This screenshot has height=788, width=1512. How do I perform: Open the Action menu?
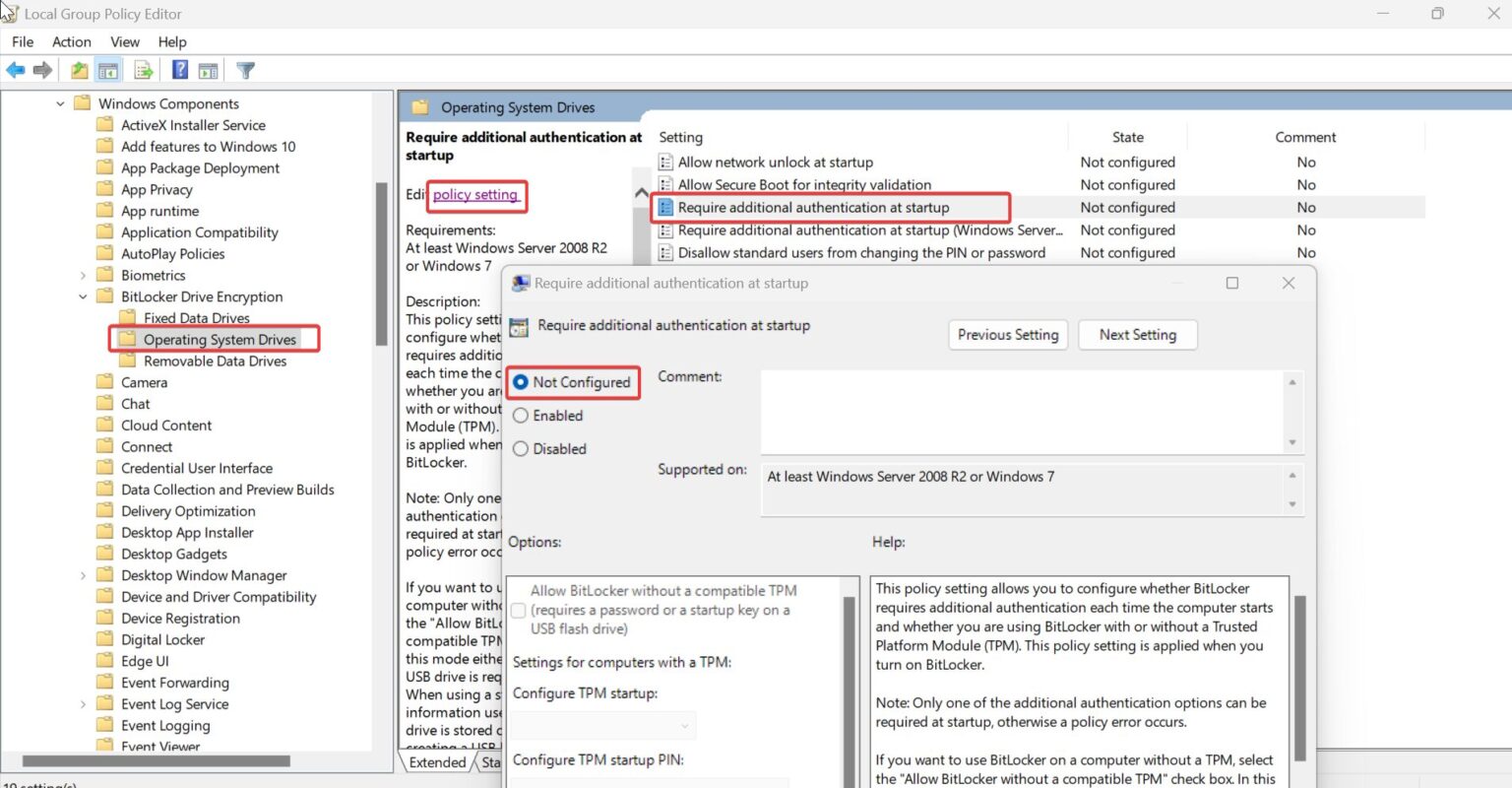(x=71, y=41)
